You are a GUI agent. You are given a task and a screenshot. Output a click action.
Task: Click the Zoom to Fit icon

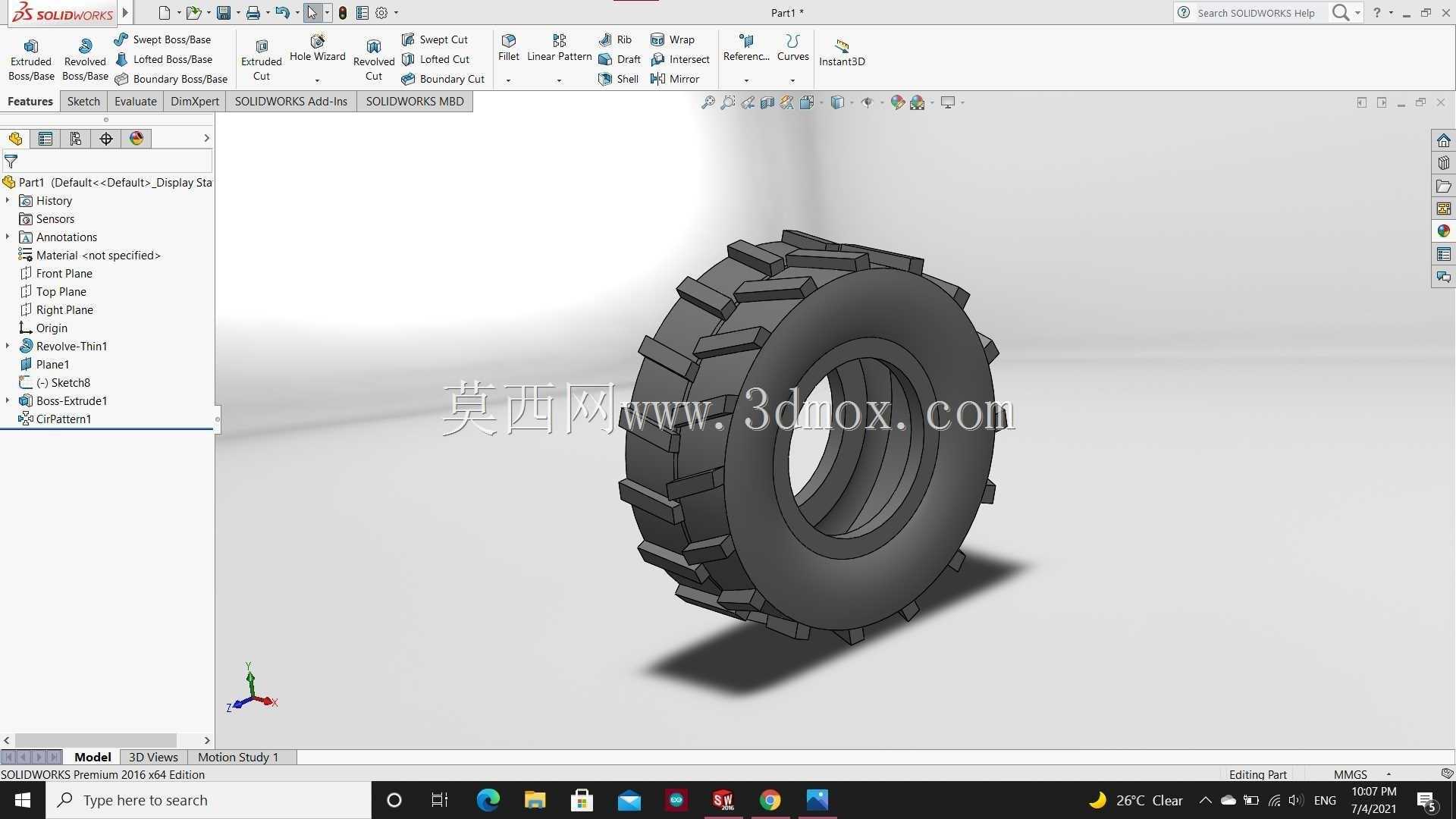coord(708,102)
